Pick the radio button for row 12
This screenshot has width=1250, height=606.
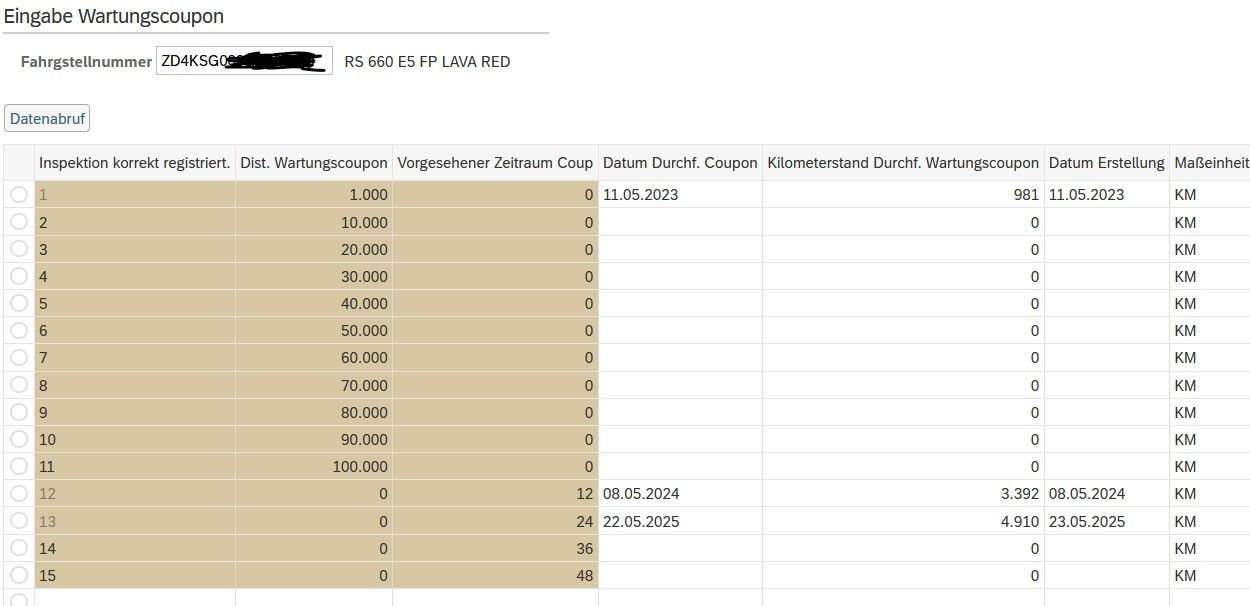(19, 493)
